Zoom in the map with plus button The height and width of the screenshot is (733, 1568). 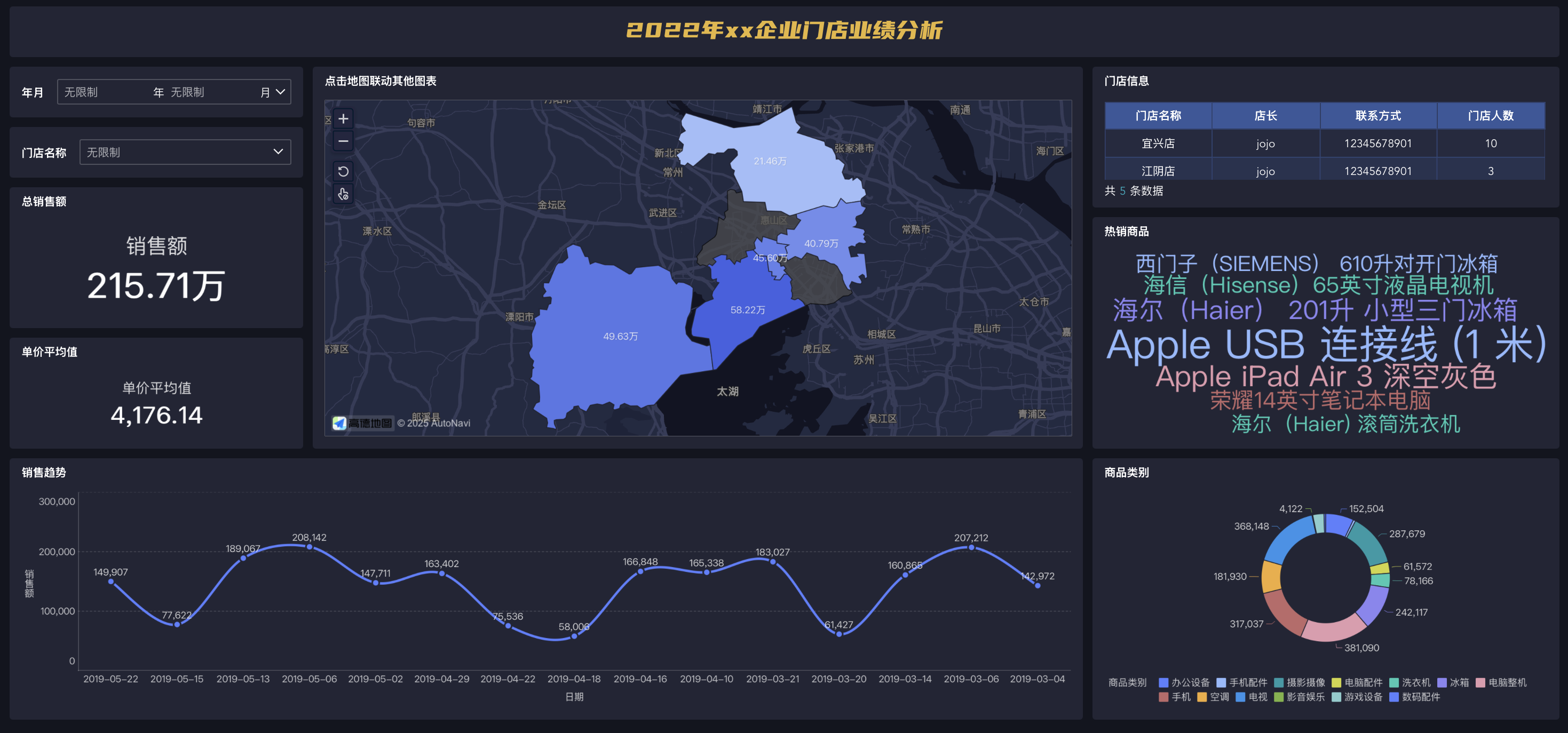click(343, 118)
